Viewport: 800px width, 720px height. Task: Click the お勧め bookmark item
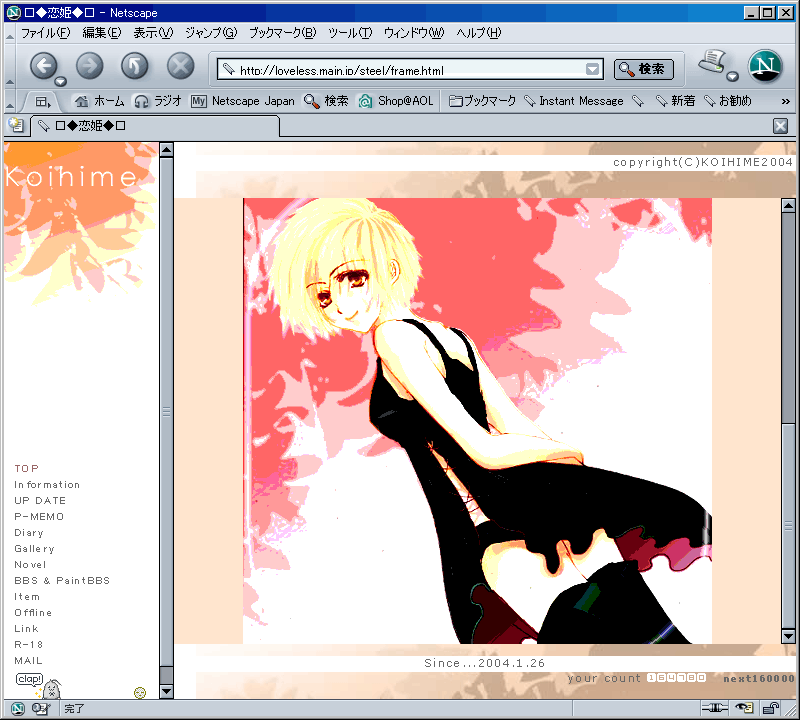click(728, 101)
